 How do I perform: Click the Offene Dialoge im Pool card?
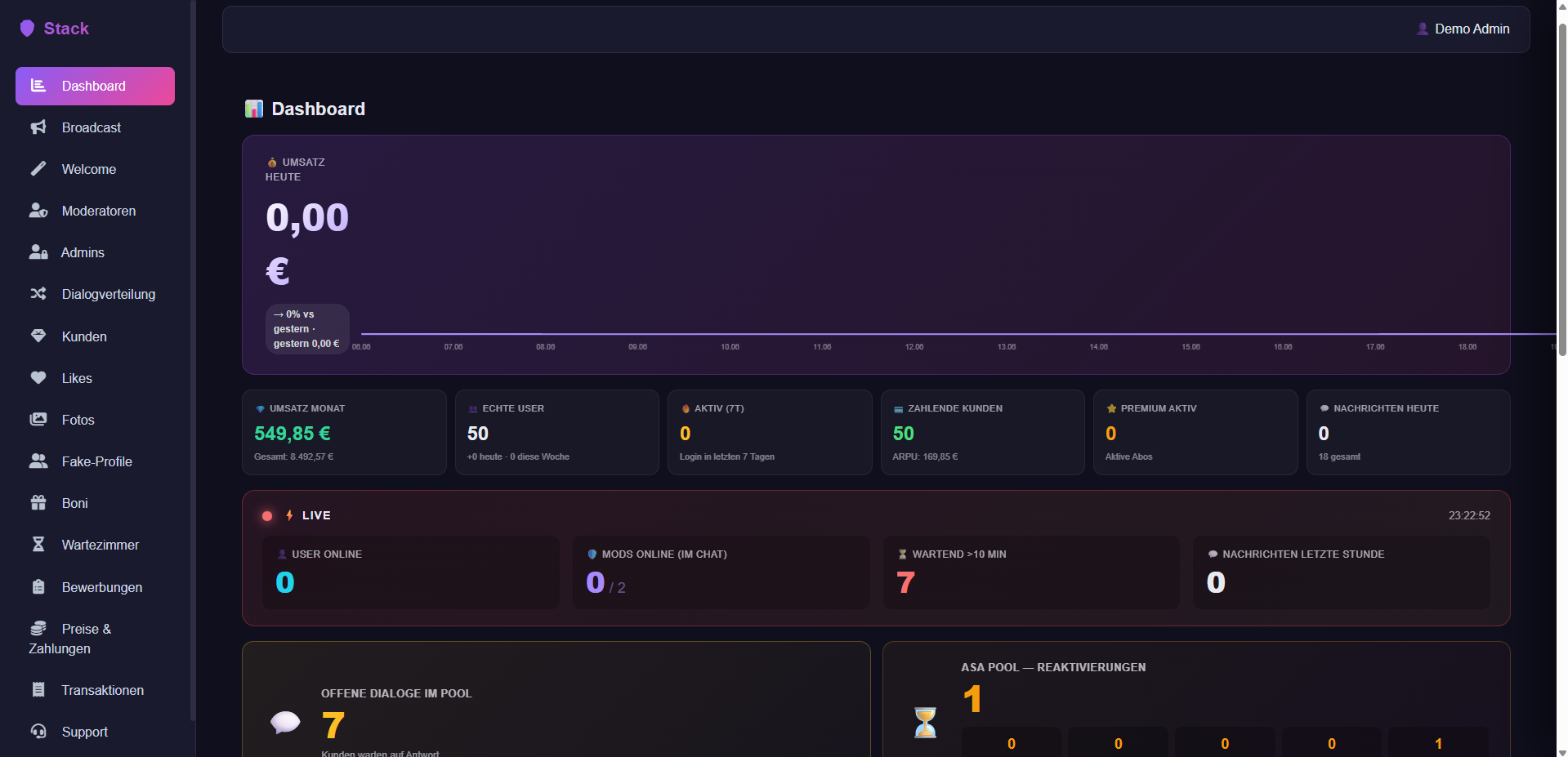pyautogui.click(x=556, y=700)
